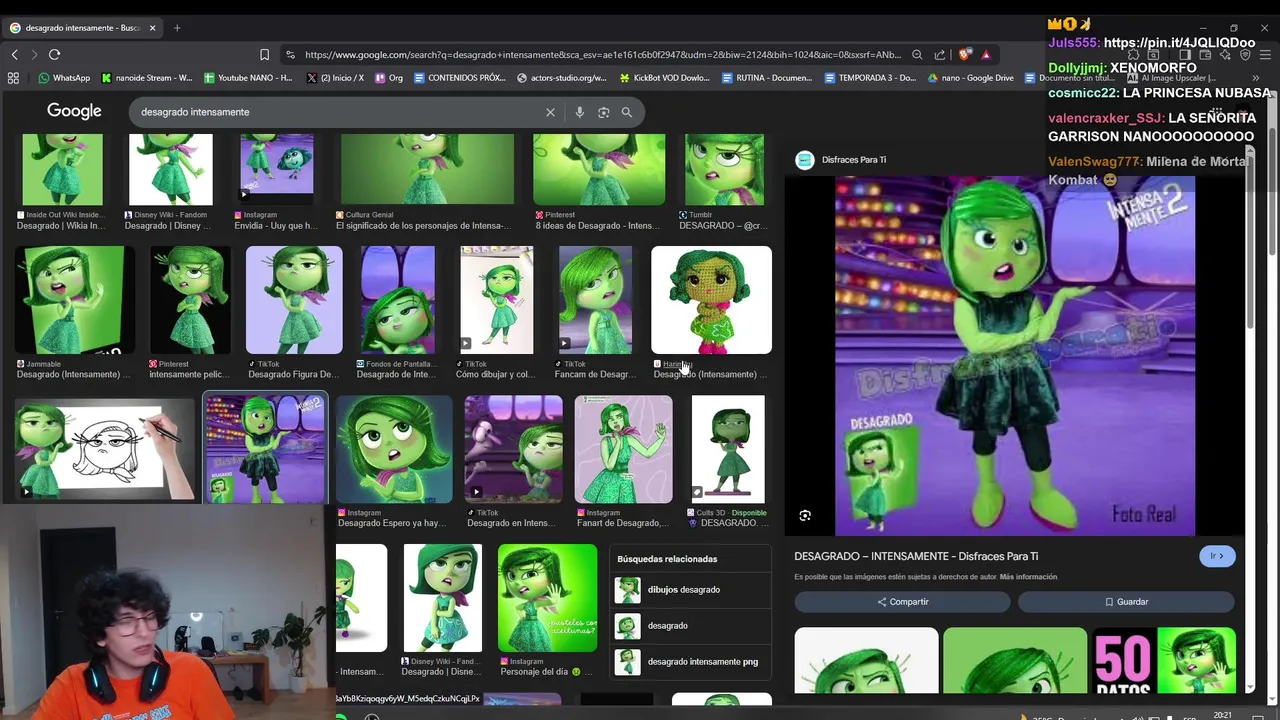
Task: Open the nano - Google Drive bookmark
Action: coord(970,78)
